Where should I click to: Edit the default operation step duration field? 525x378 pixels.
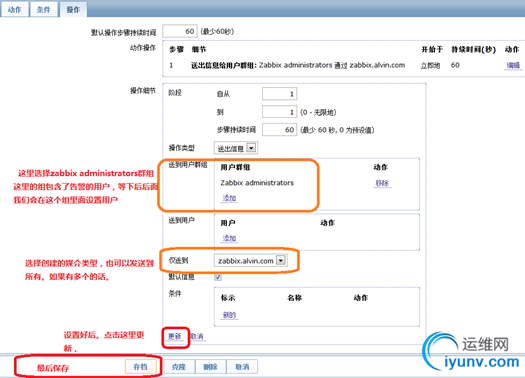180,31
